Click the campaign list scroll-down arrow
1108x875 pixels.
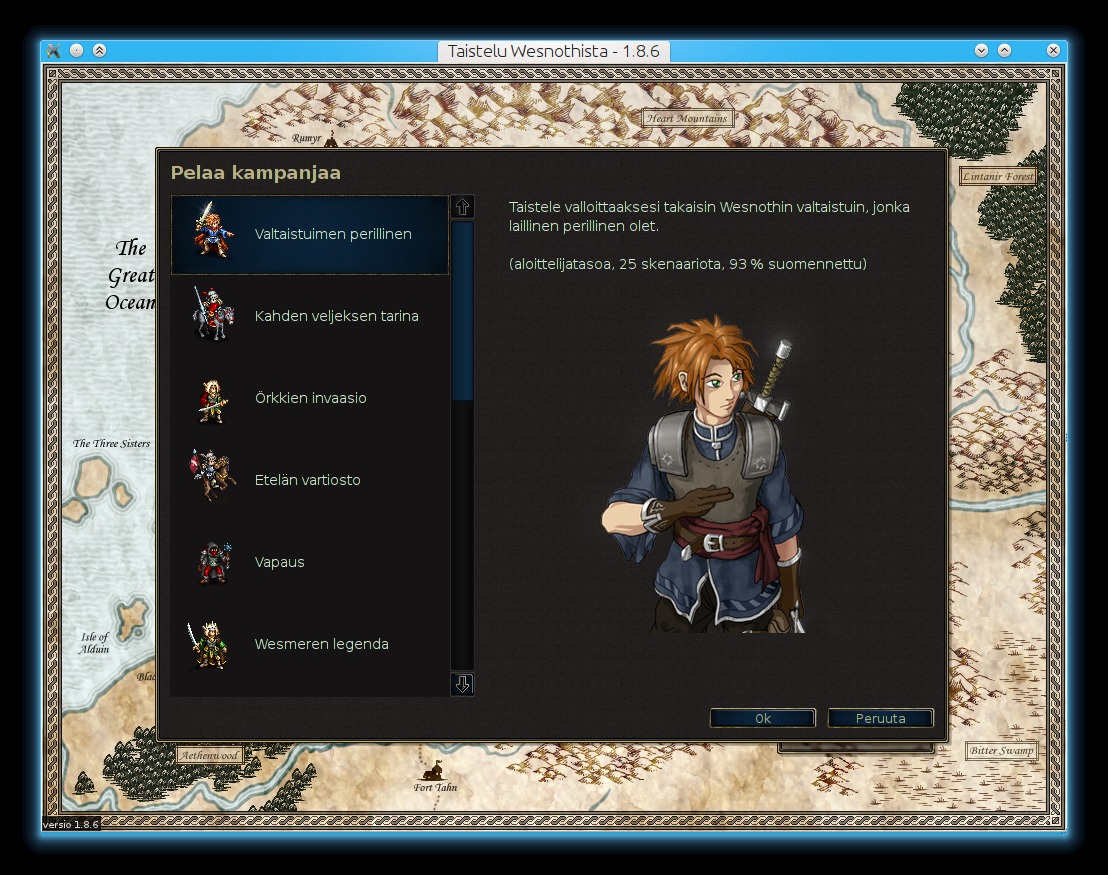tap(462, 684)
